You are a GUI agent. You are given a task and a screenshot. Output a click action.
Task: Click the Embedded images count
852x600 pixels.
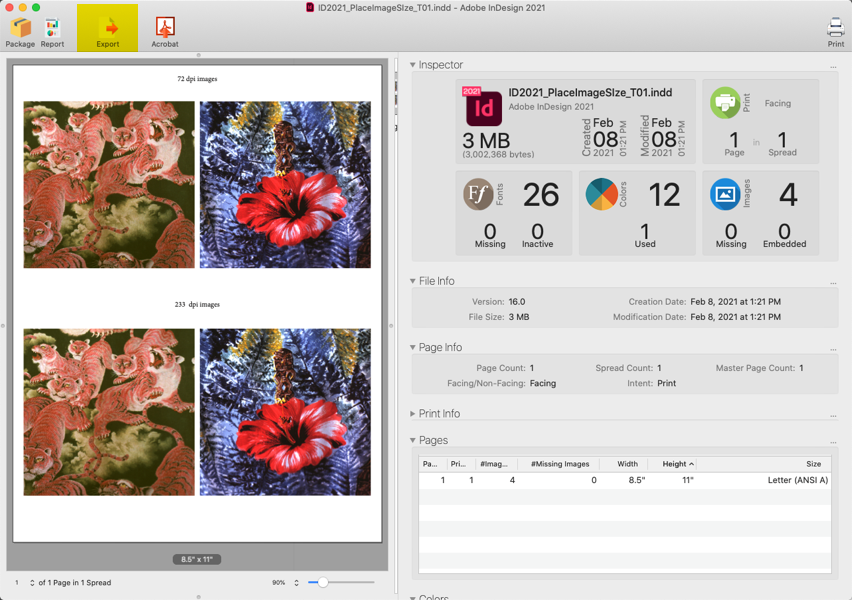[x=784, y=232]
